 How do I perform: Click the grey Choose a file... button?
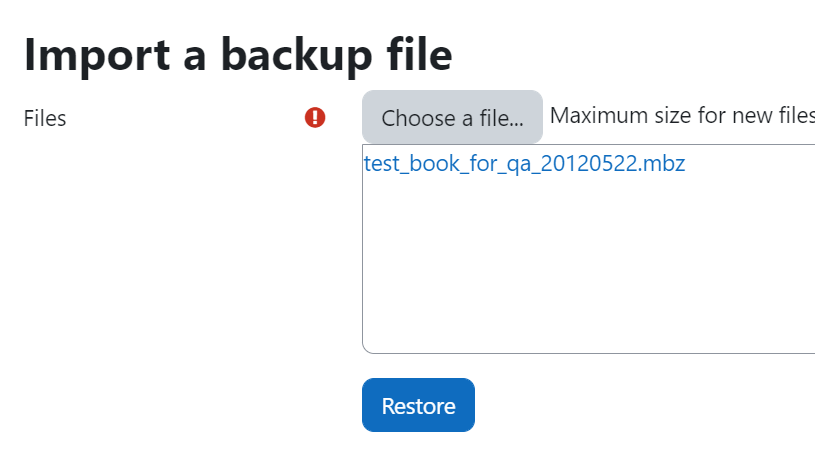[x=452, y=117]
